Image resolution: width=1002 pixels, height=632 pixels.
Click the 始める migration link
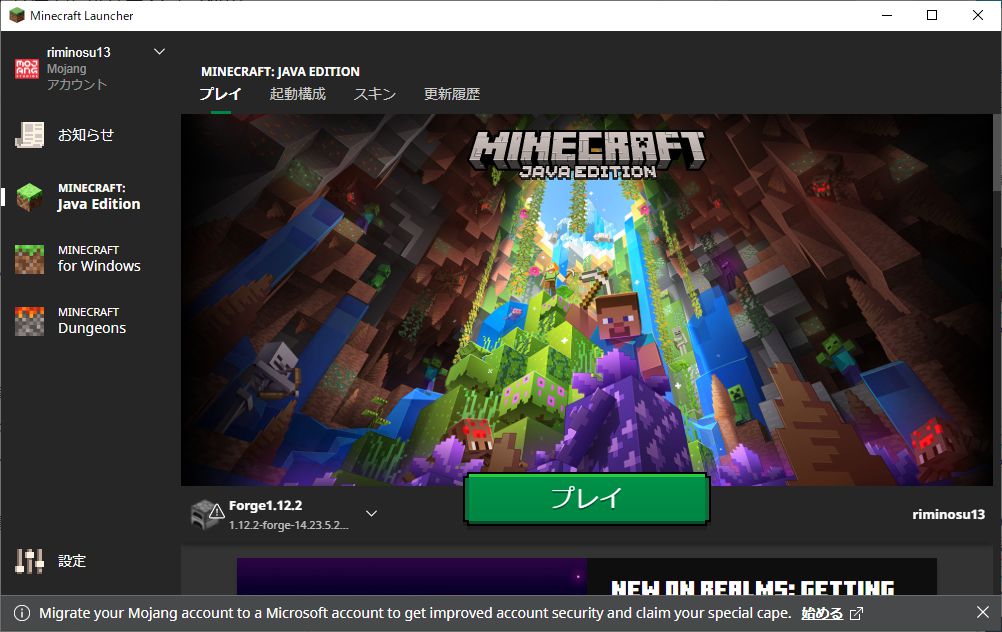(822, 612)
